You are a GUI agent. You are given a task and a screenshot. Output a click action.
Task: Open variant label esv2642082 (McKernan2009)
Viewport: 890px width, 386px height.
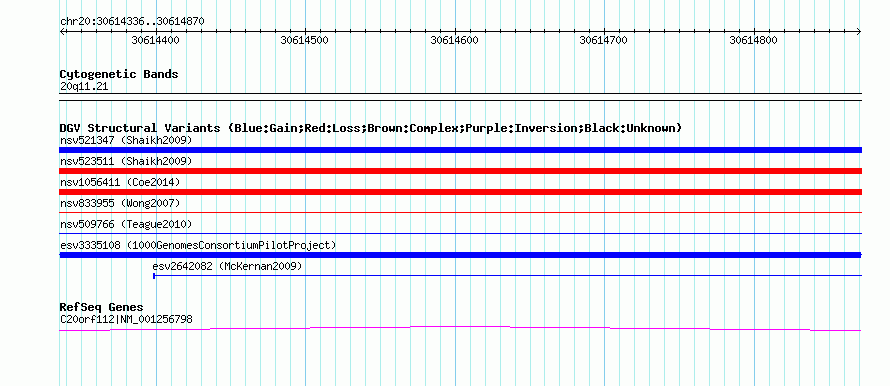click(228, 266)
